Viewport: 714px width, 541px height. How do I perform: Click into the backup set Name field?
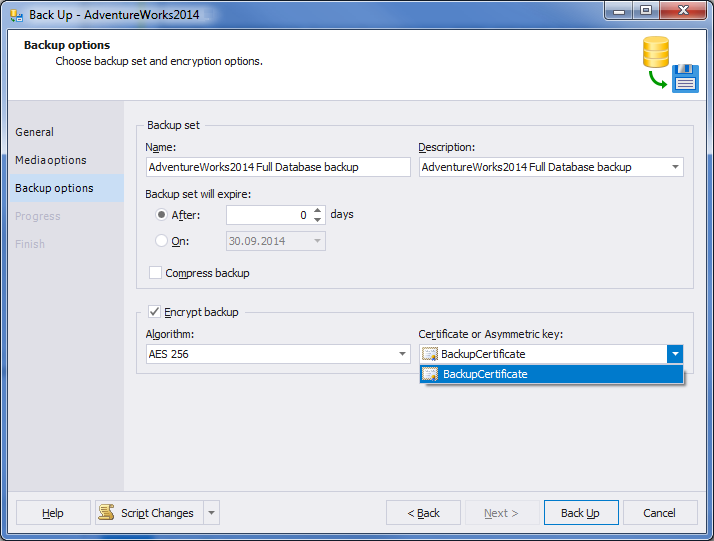point(278,167)
